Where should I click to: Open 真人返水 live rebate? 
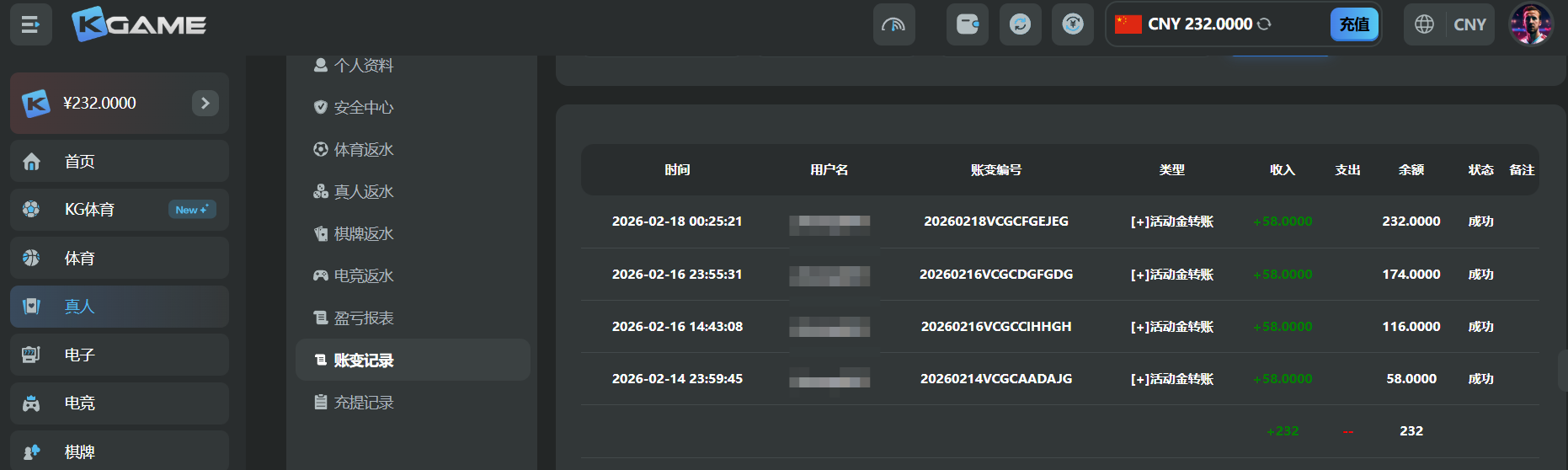point(364,191)
